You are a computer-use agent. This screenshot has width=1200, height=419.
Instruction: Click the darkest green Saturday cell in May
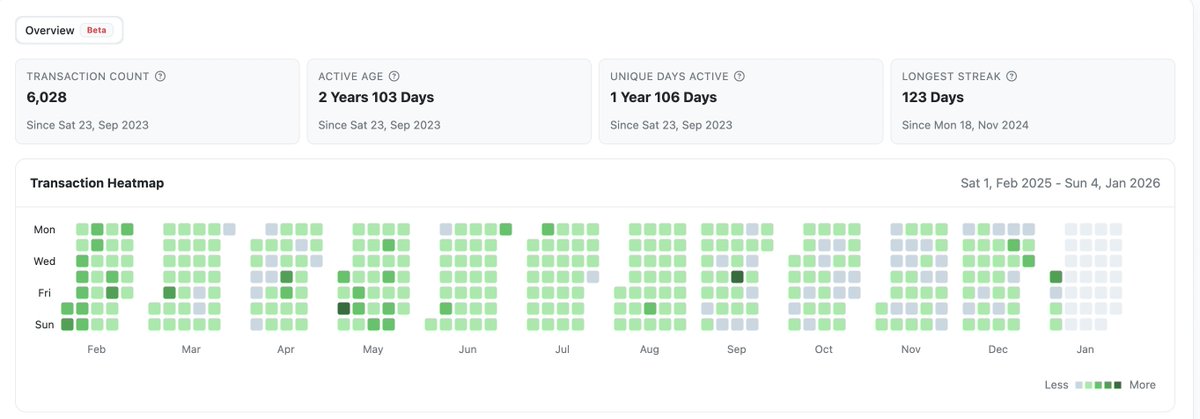344,309
